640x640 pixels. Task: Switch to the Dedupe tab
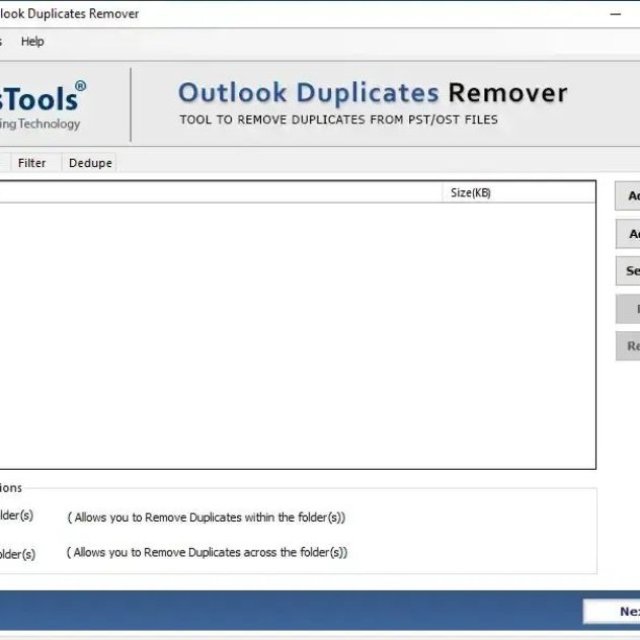(90, 163)
